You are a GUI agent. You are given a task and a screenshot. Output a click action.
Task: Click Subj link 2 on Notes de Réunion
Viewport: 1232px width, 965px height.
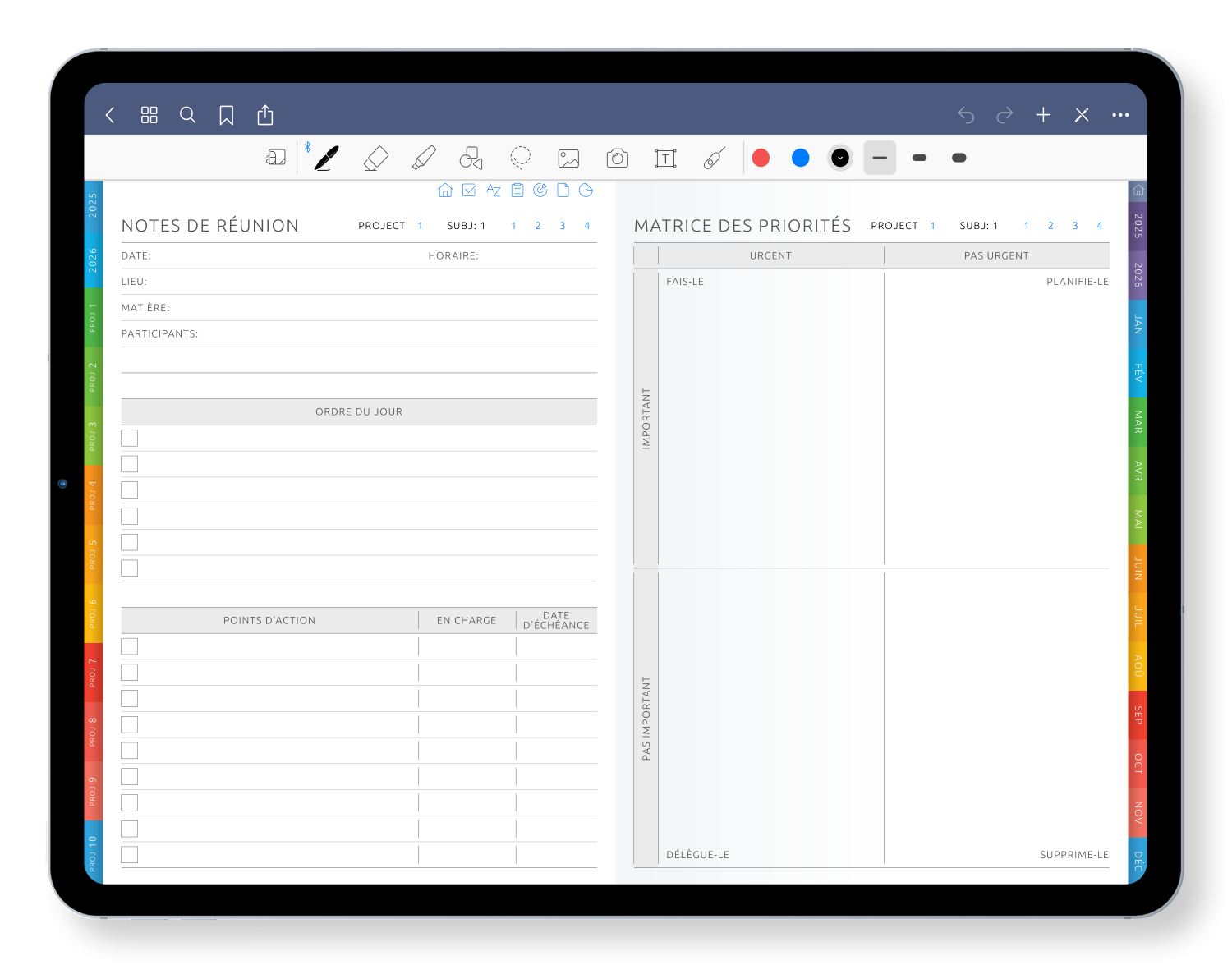(538, 226)
